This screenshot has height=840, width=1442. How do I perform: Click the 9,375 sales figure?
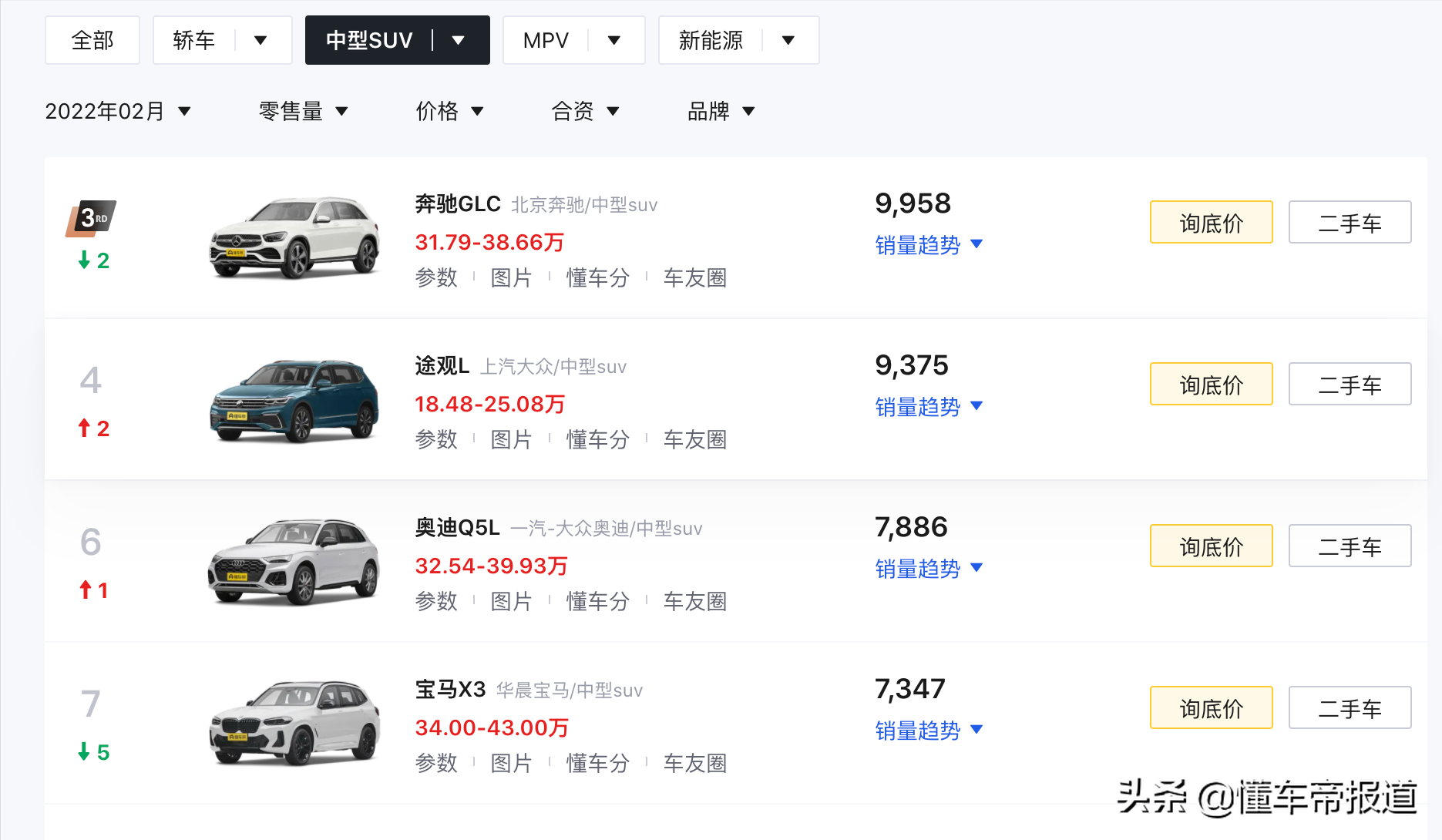tap(912, 365)
